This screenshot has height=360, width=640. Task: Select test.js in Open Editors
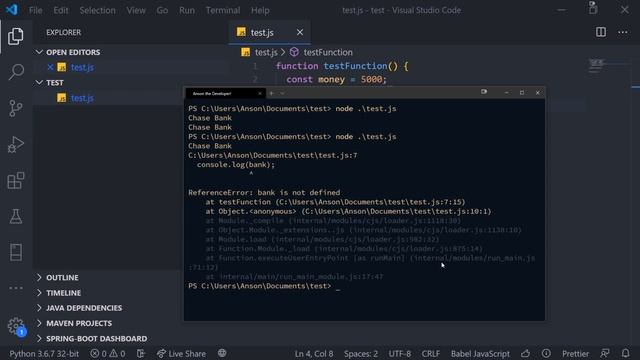pos(82,67)
